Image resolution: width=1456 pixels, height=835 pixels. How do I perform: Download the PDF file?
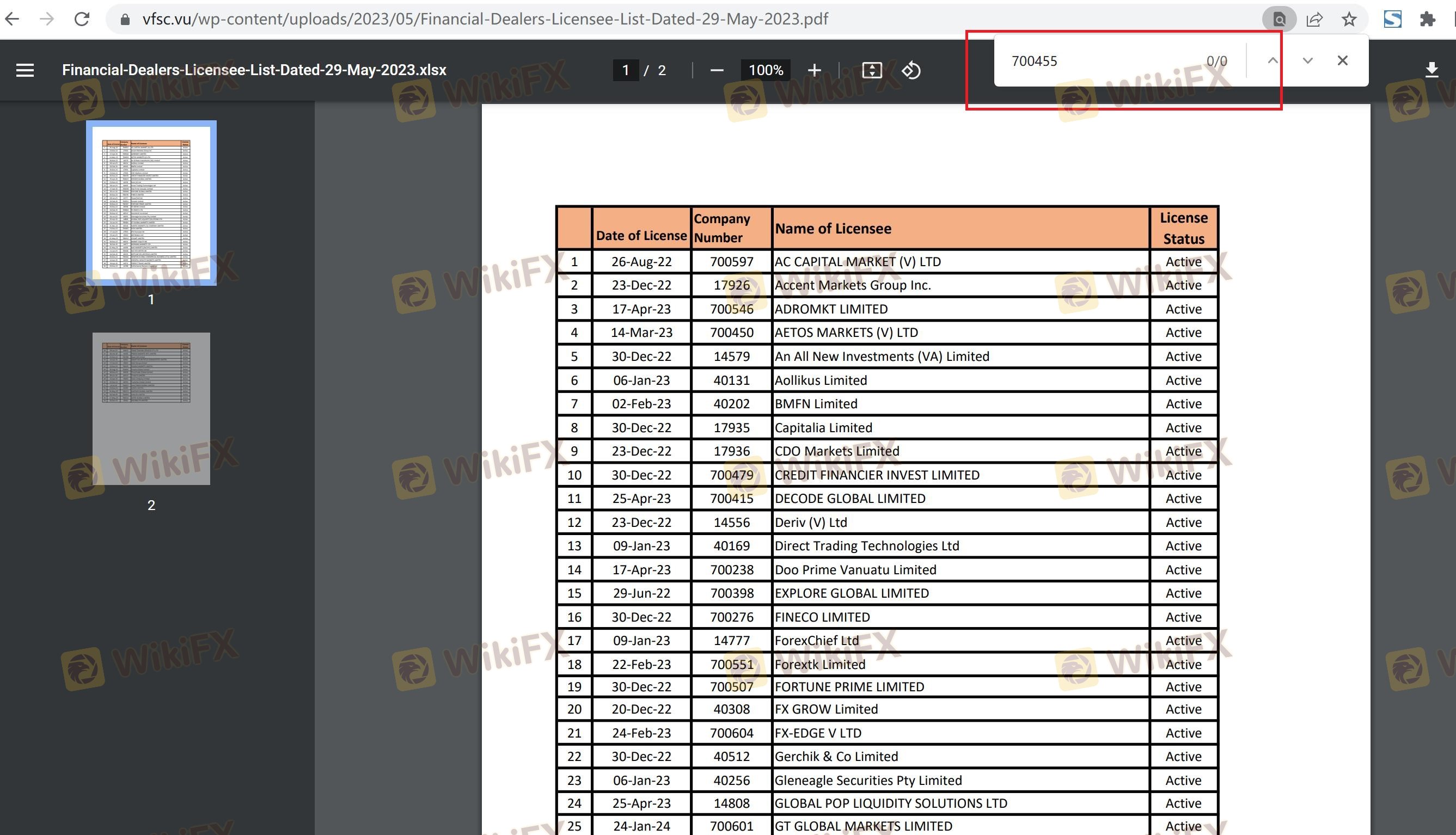1431,70
